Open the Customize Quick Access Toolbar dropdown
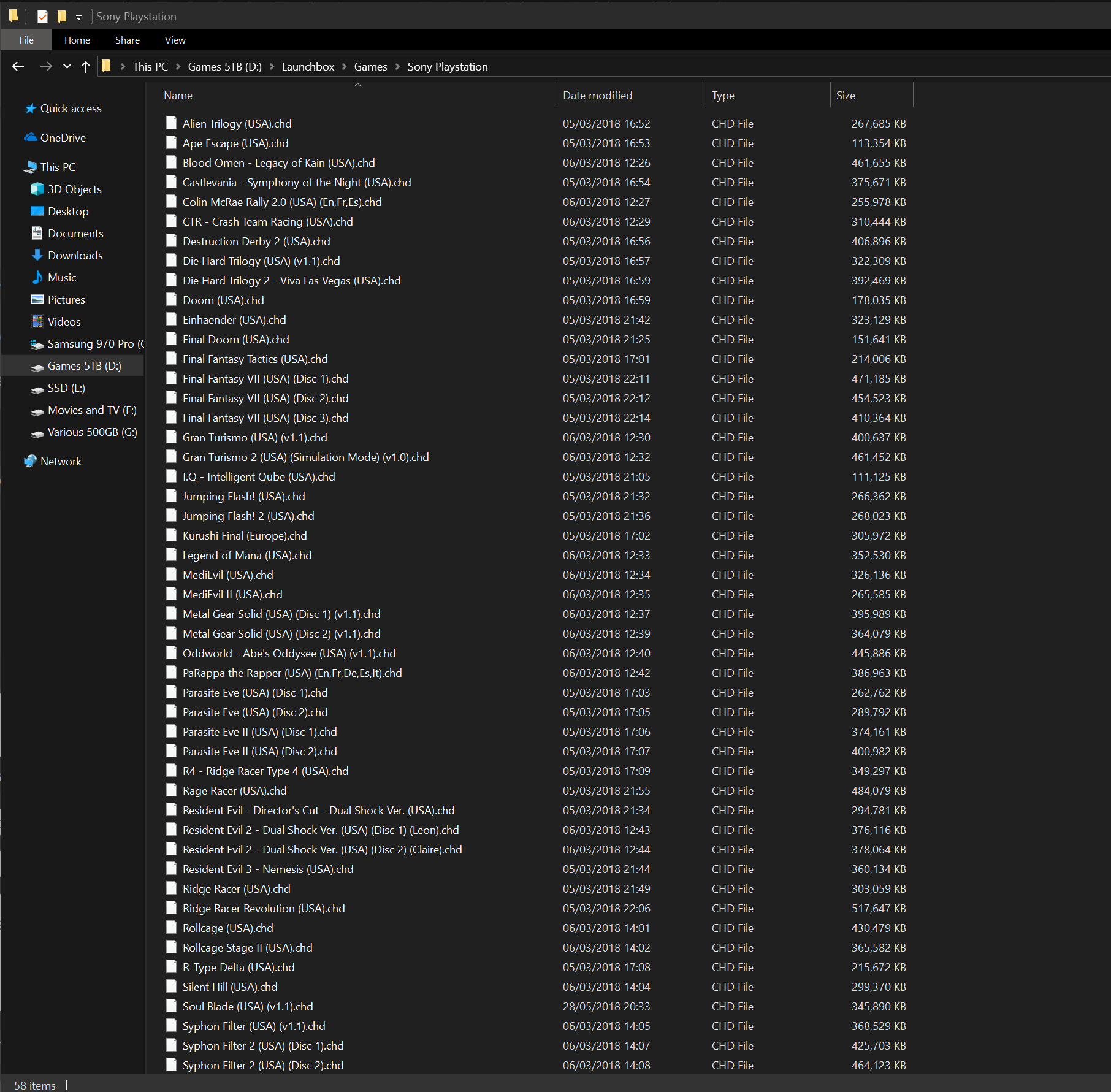This screenshot has width=1111, height=1092. pyautogui.click(x=78, y=17)
